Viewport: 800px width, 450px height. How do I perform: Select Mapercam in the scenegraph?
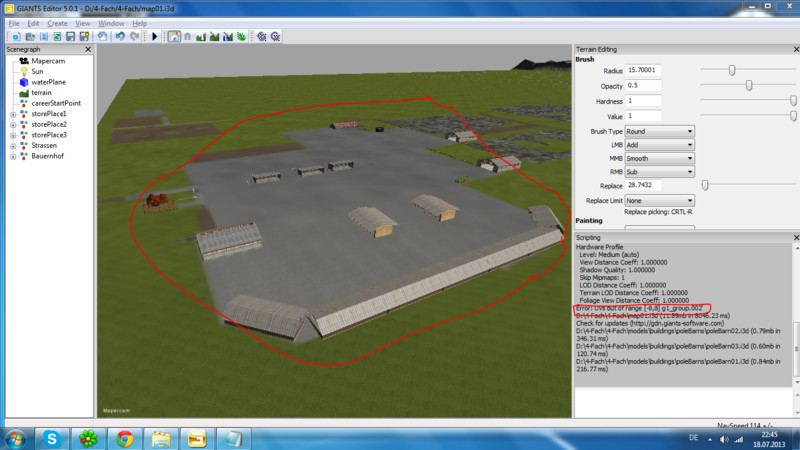pyautogui.click(x=48, y=61)
